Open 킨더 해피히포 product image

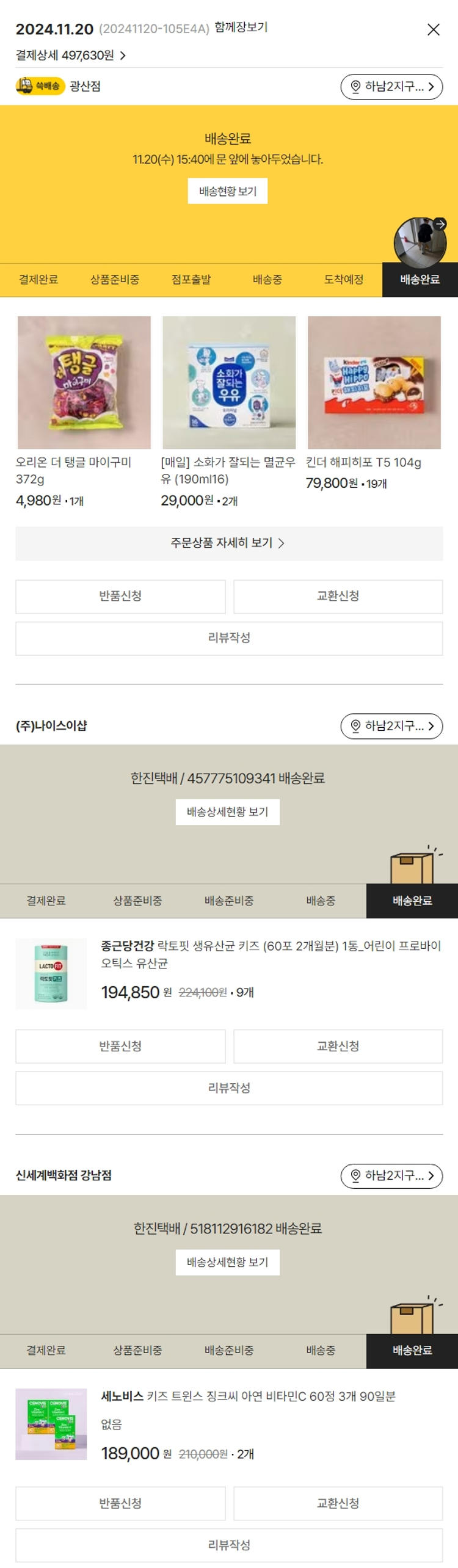pos(374,382)
